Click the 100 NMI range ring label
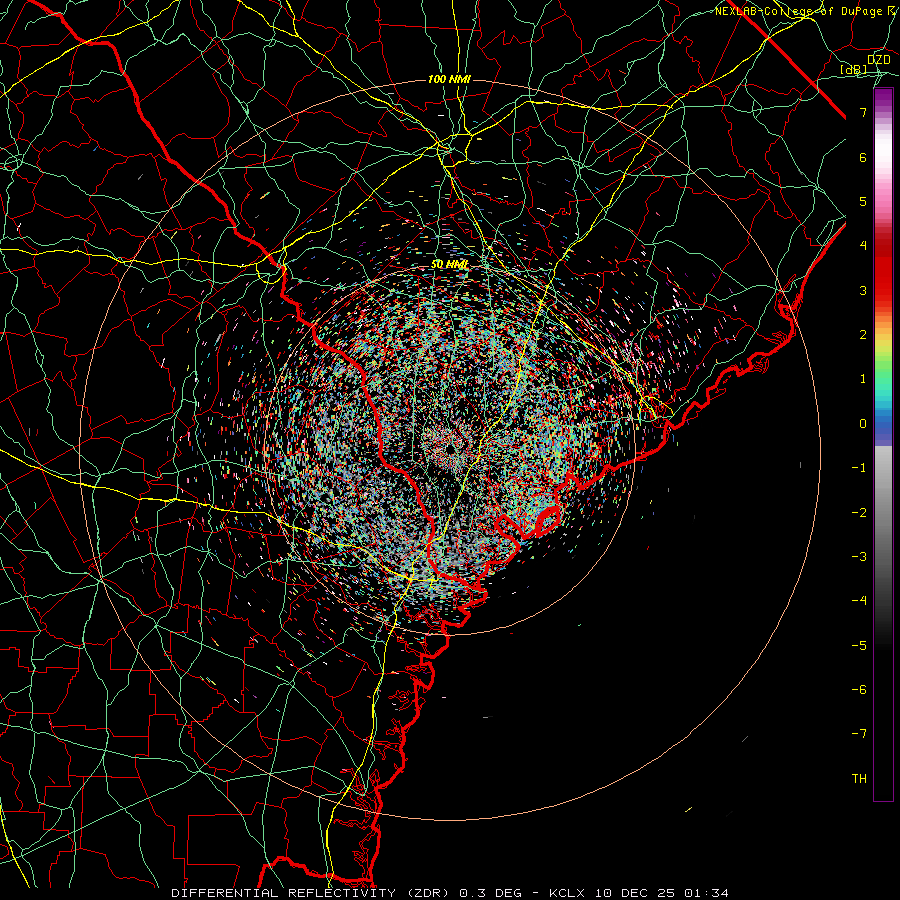 pos(449,79)
